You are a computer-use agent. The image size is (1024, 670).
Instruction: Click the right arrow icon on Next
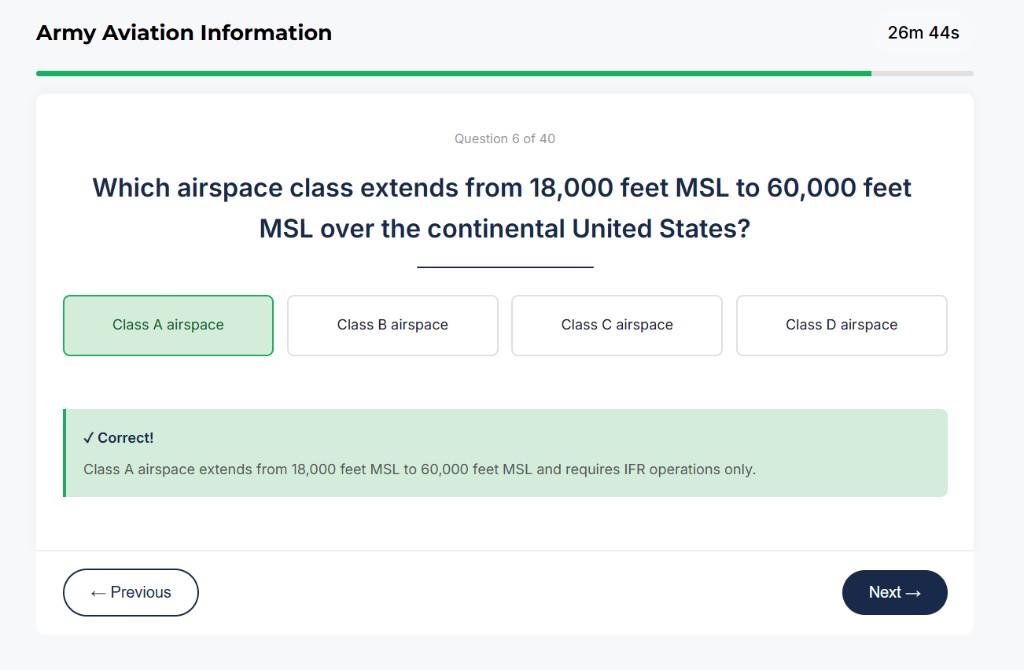tap(917, 592)
